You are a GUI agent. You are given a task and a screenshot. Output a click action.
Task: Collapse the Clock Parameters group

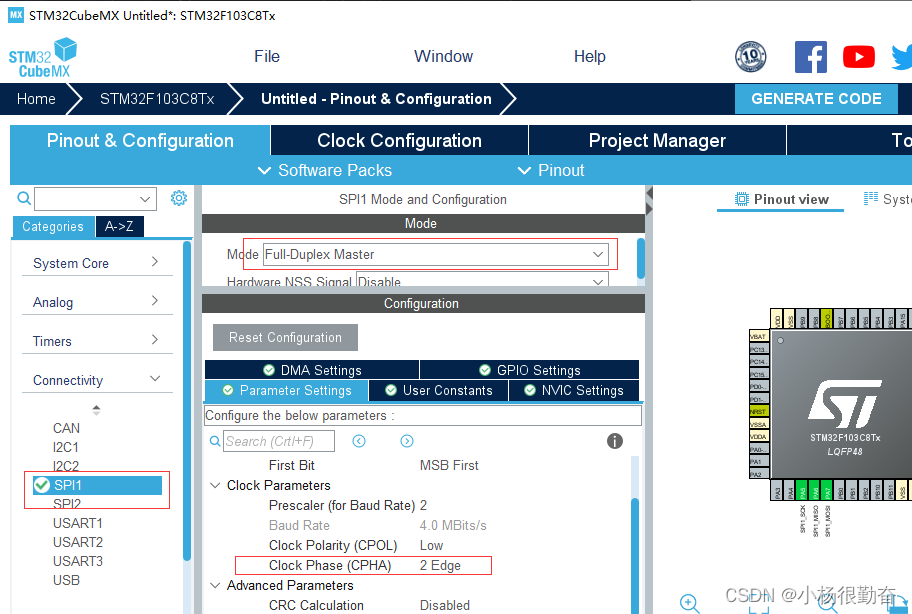(215, 486)
